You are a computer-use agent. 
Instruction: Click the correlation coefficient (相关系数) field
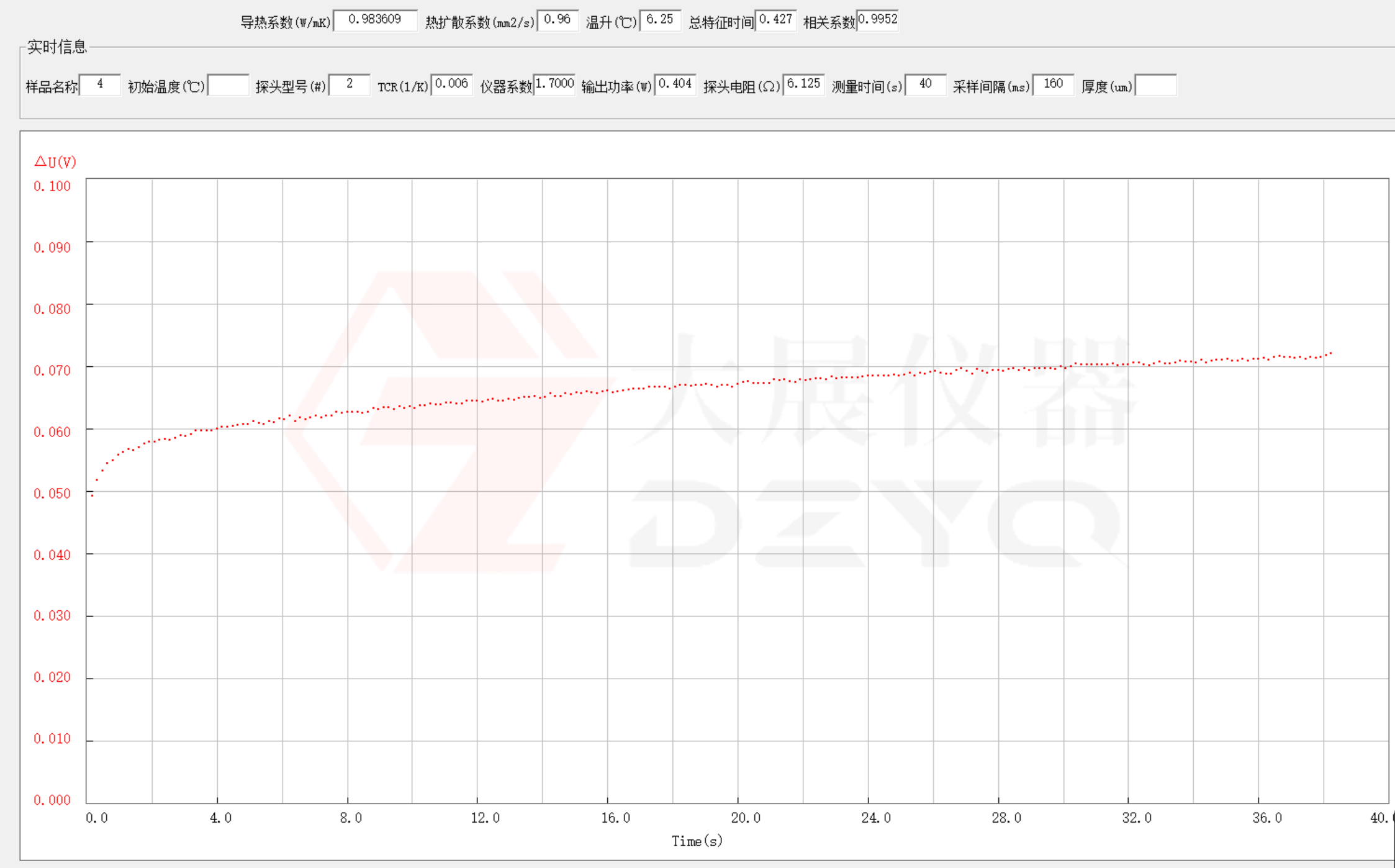pos(877,20)
